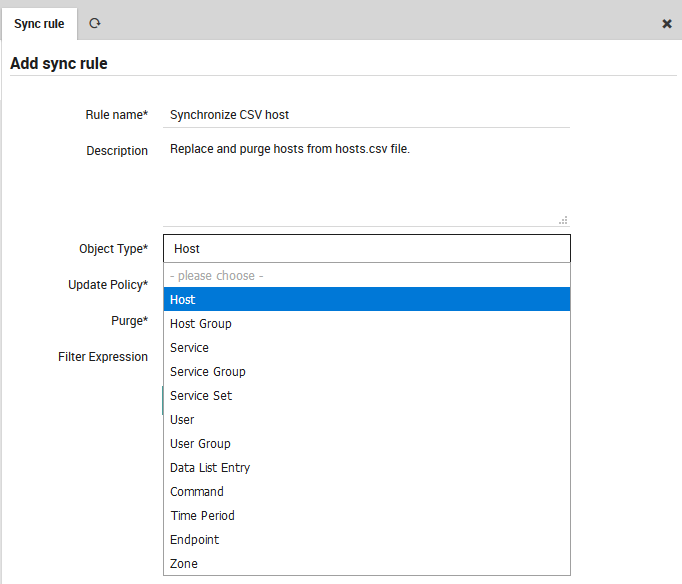Image resolution: width=682 pixels, height=584 pixels.
Task: Close the Sync rule panel
Action: 667,23
